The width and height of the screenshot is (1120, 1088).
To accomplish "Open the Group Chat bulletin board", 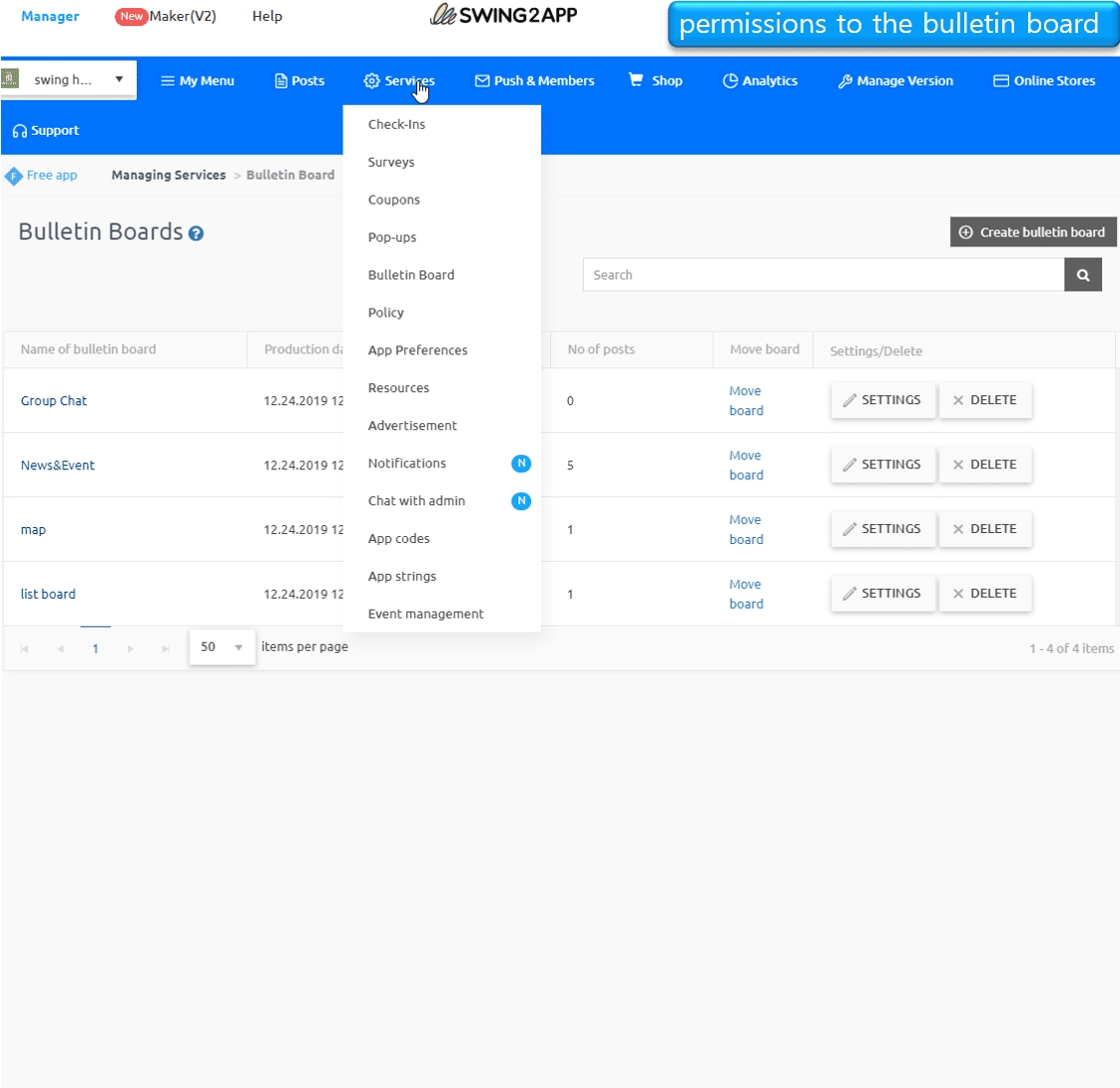I will (54, 401).
